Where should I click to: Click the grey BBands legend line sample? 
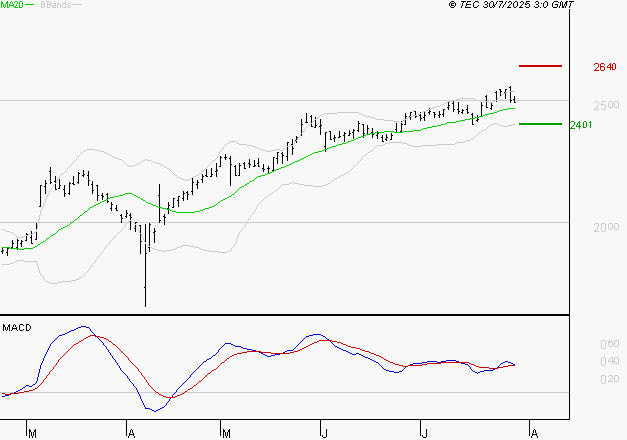(76, 5)
